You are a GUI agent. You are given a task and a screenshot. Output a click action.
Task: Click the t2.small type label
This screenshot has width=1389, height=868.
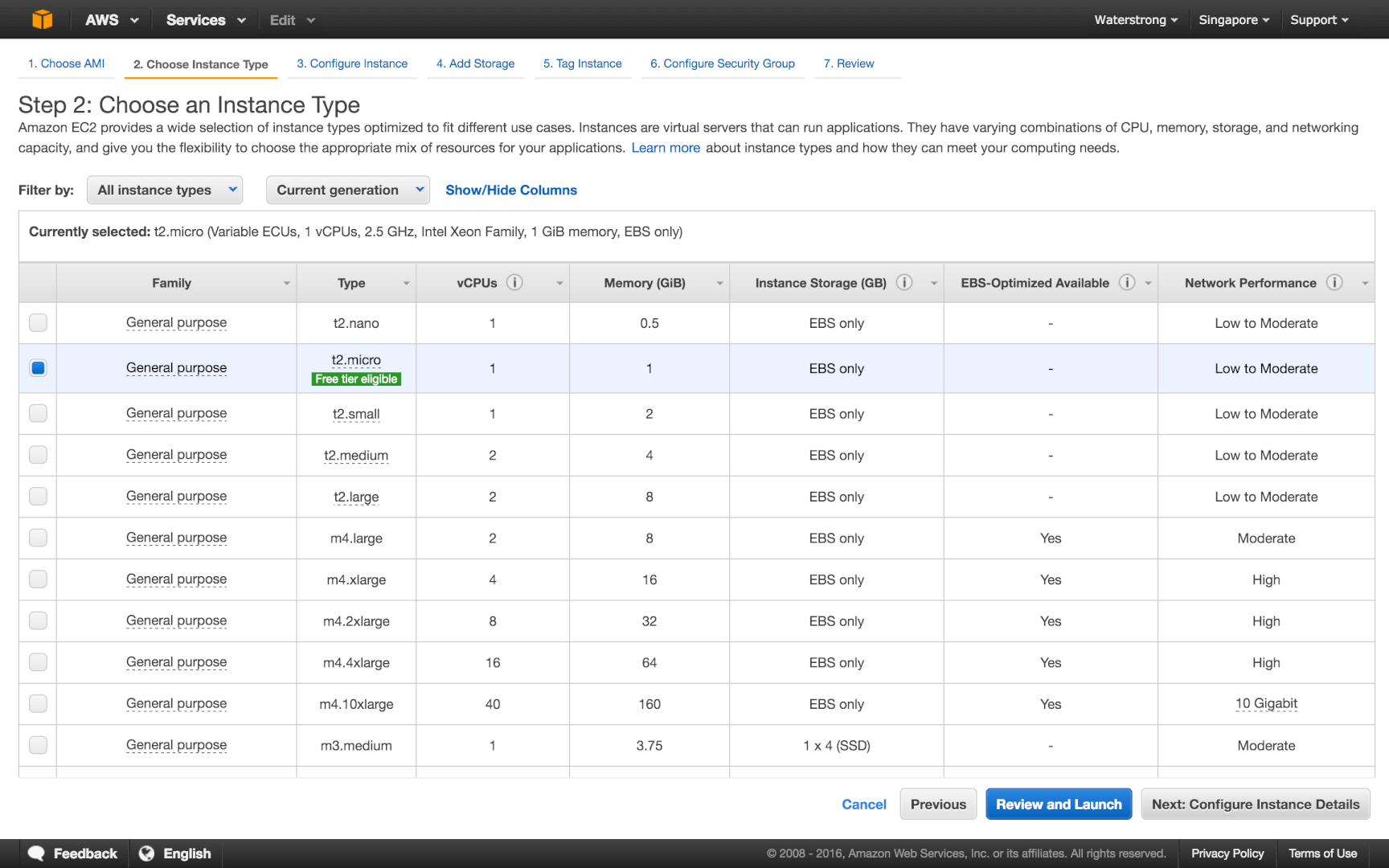coord(356,414)
